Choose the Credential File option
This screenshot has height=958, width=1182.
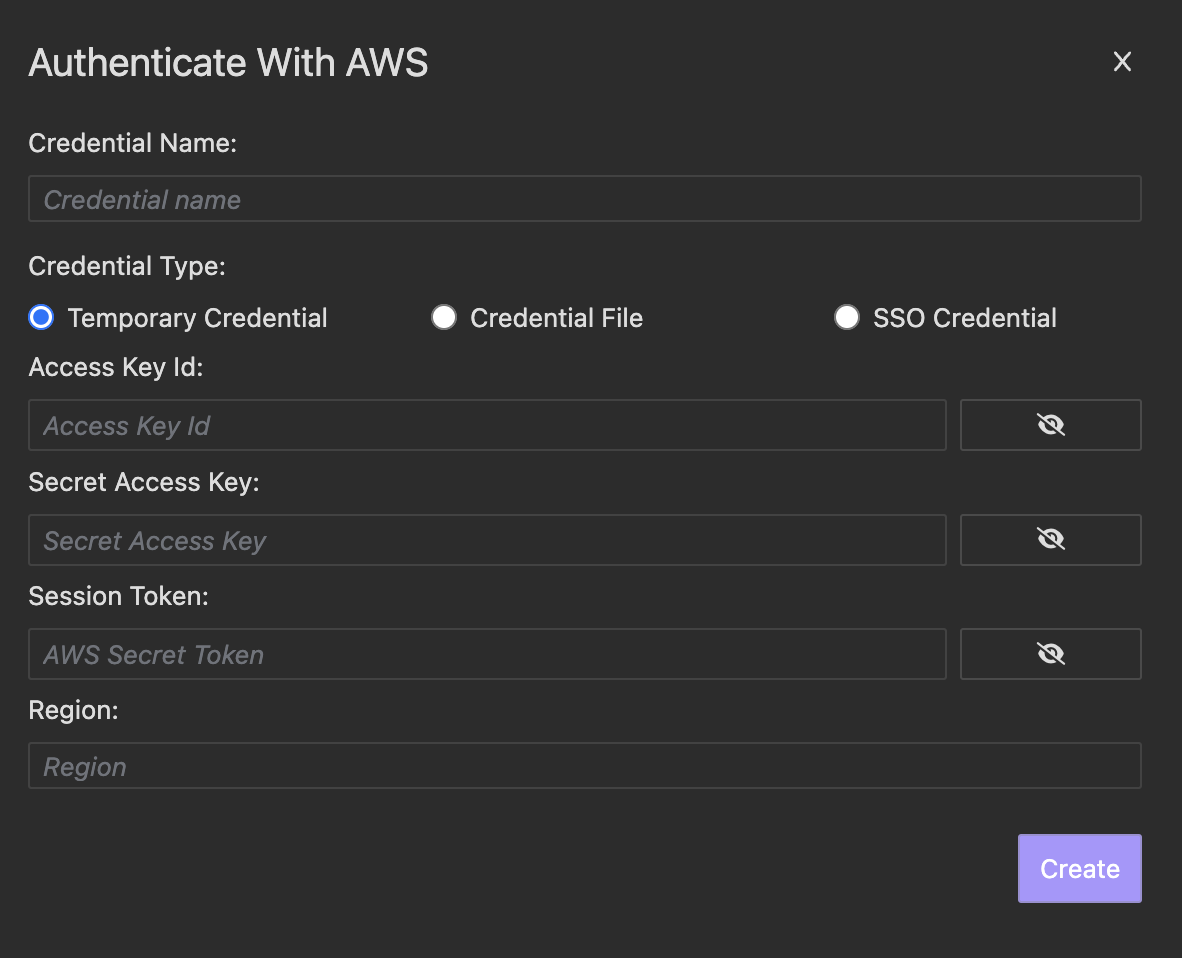pyautogui.click(x=444, y=318)
